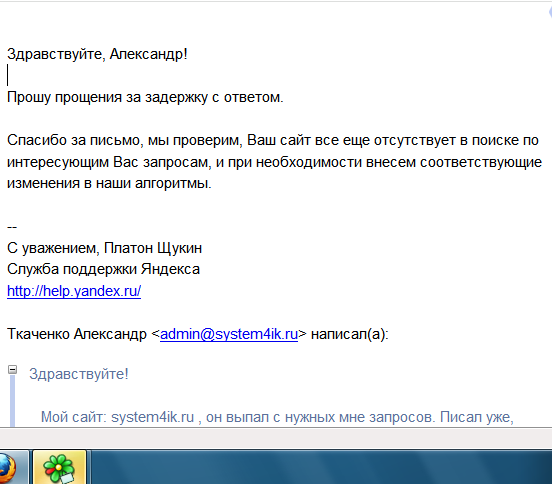Click the word "написал(а):"

[350, 334]
